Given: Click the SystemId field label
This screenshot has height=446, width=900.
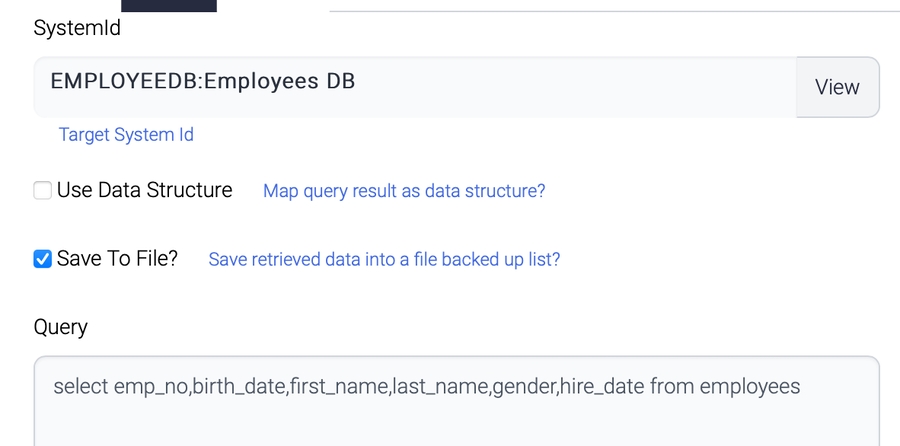Looking at the screenshot, I should (x=77, y=28).
